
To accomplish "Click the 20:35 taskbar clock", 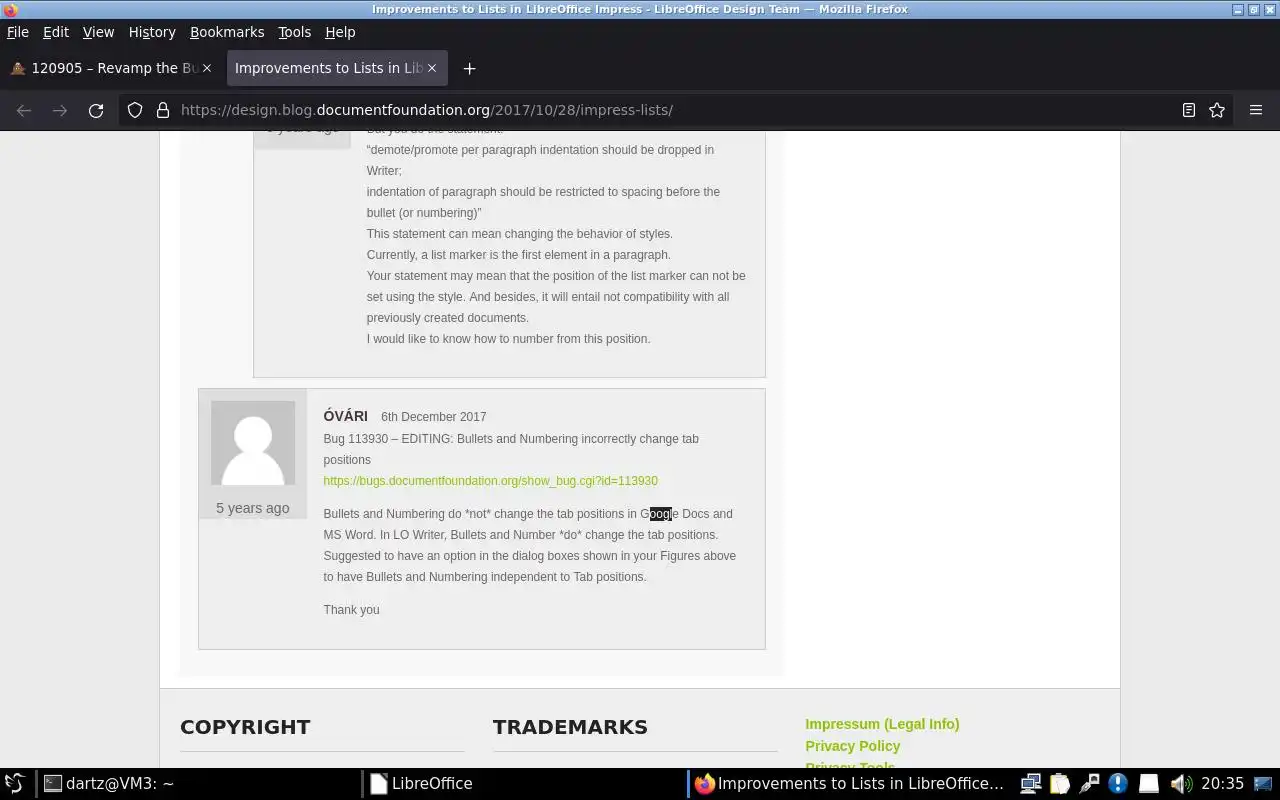I will pos(1222,783).
